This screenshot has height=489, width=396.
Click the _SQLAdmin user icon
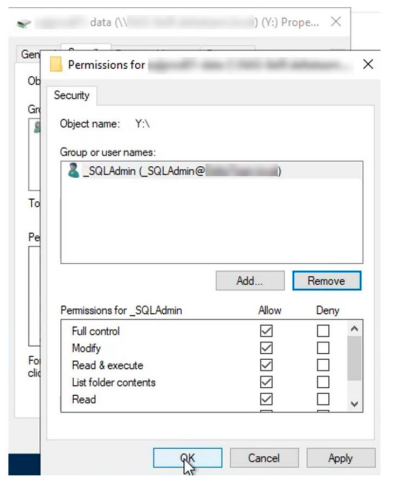(x=73, y=170)
